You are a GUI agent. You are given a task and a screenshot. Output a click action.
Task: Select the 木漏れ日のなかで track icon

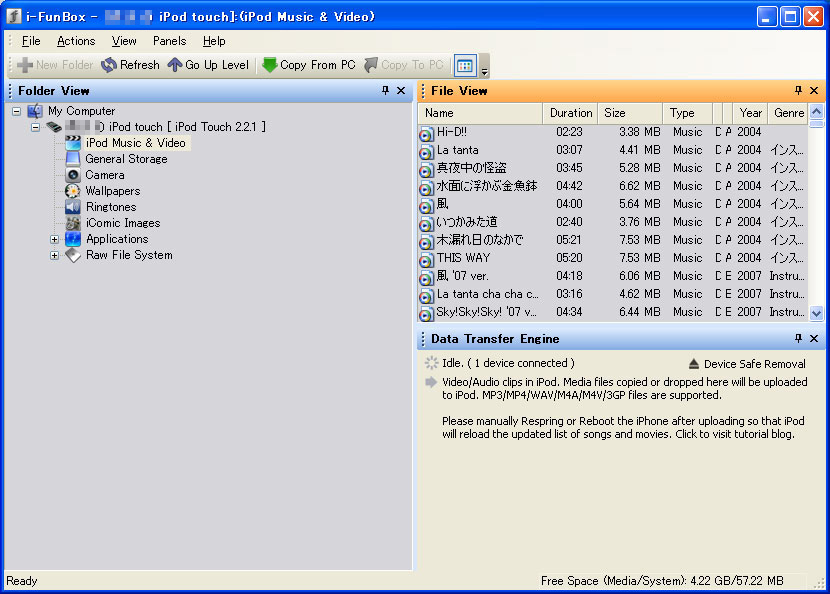426,242
